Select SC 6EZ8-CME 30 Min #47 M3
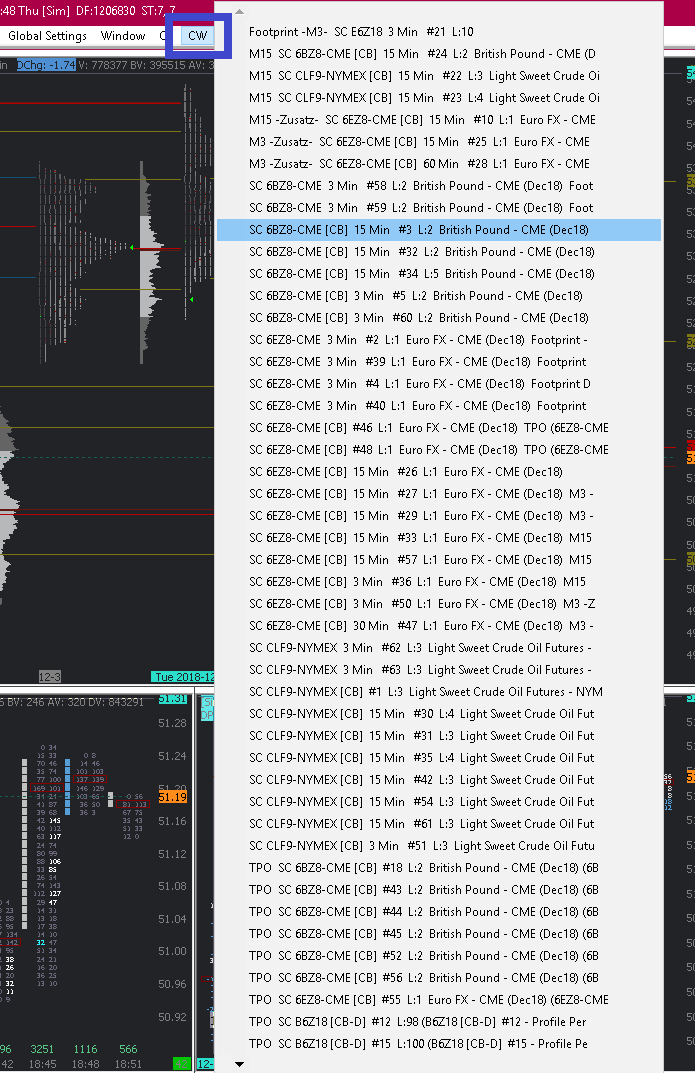The image size is (695, 1073). (x=439, y=625)
